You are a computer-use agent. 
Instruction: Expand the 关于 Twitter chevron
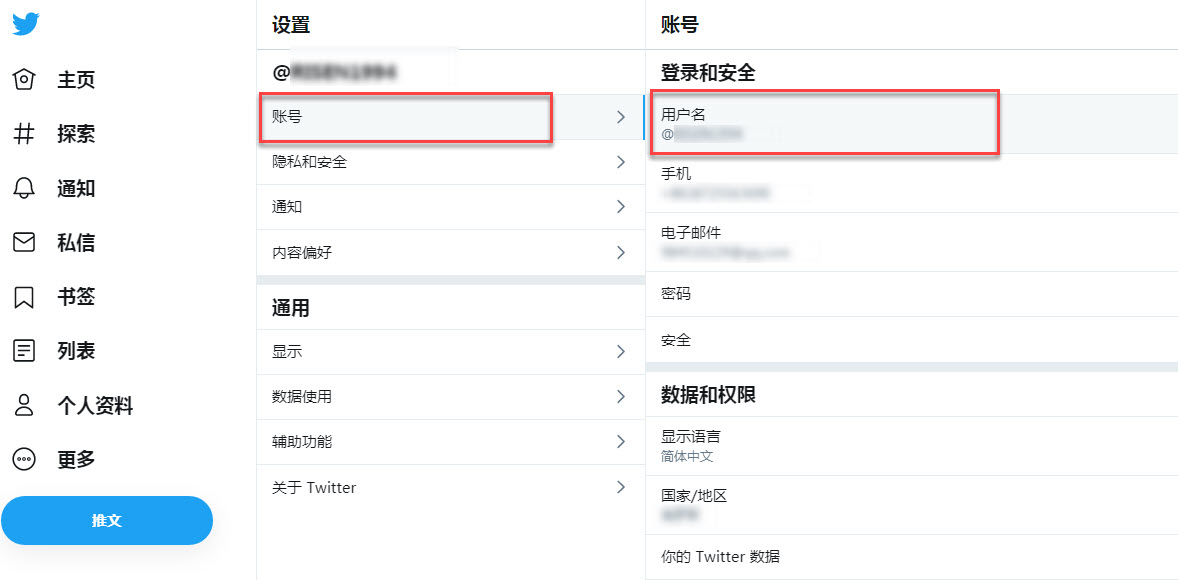point(620,487)
